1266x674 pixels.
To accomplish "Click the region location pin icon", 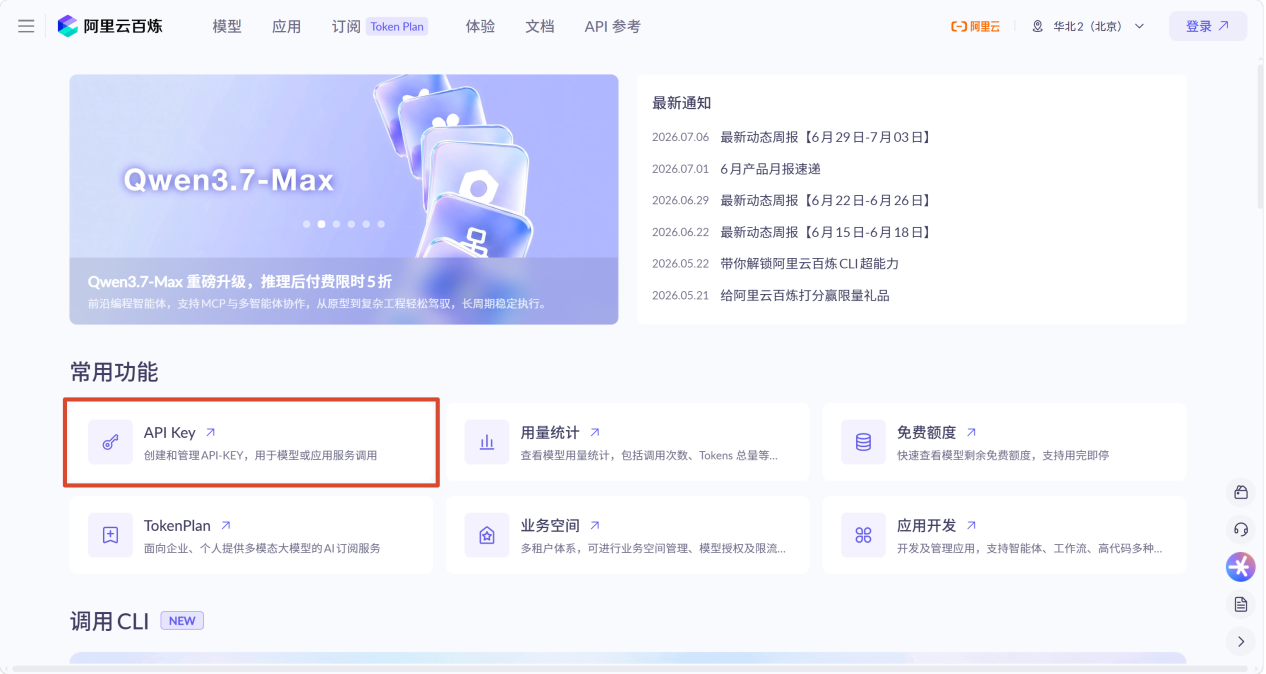I will tap(1038, 26).
